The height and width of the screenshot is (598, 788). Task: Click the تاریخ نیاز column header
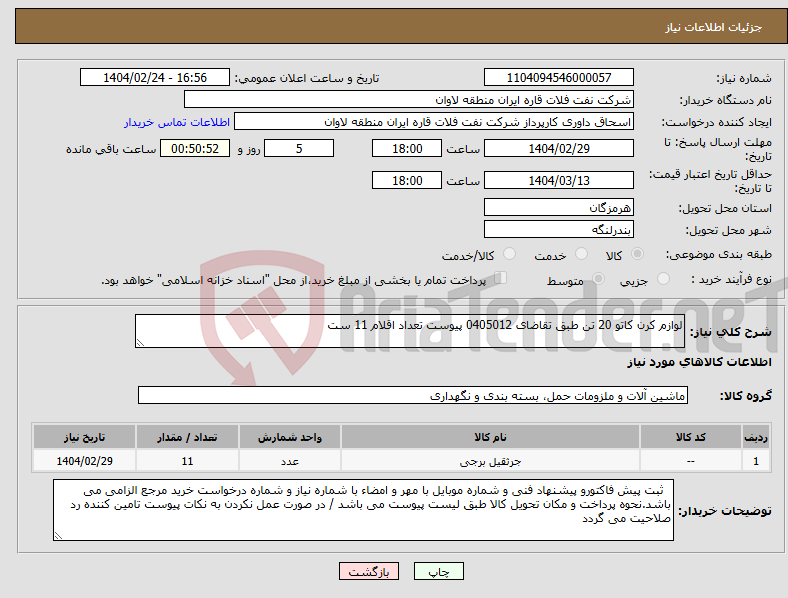click(x=84, y=437)
